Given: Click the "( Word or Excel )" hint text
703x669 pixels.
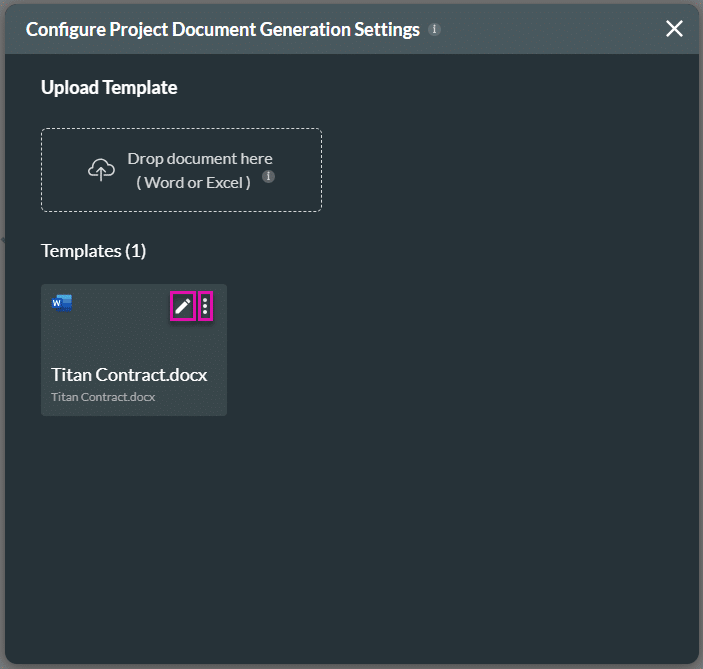Looking at the screenshot, I should [x=194, y=182].
